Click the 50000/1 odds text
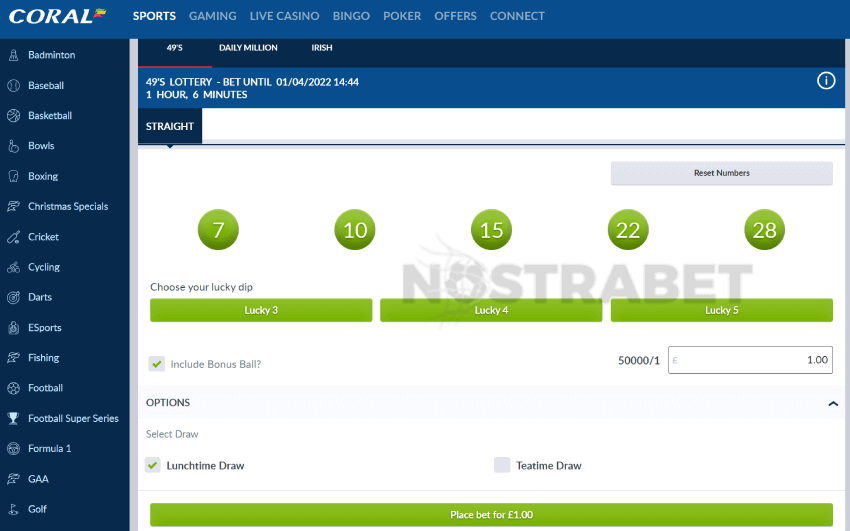This screenshot has width=850, height=531. [x=639, y=360]
